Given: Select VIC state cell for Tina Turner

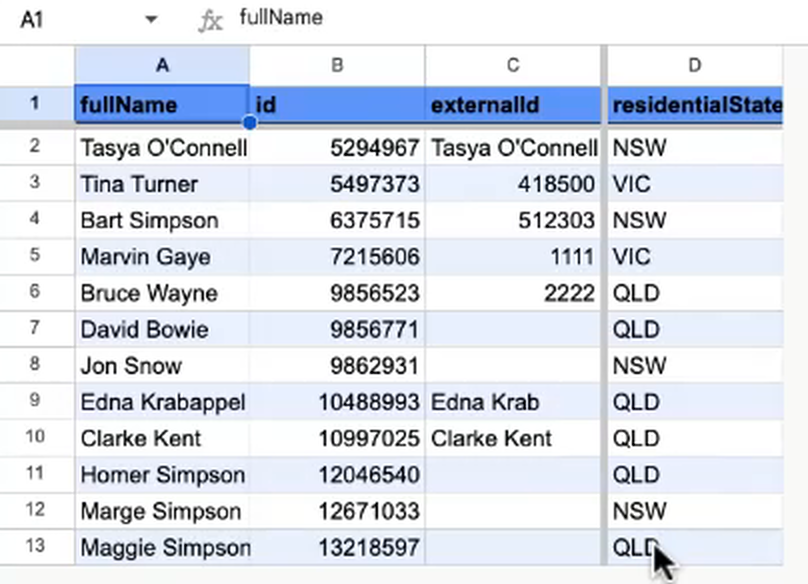Looking at the screenshot, I should (x=695, y=184).
